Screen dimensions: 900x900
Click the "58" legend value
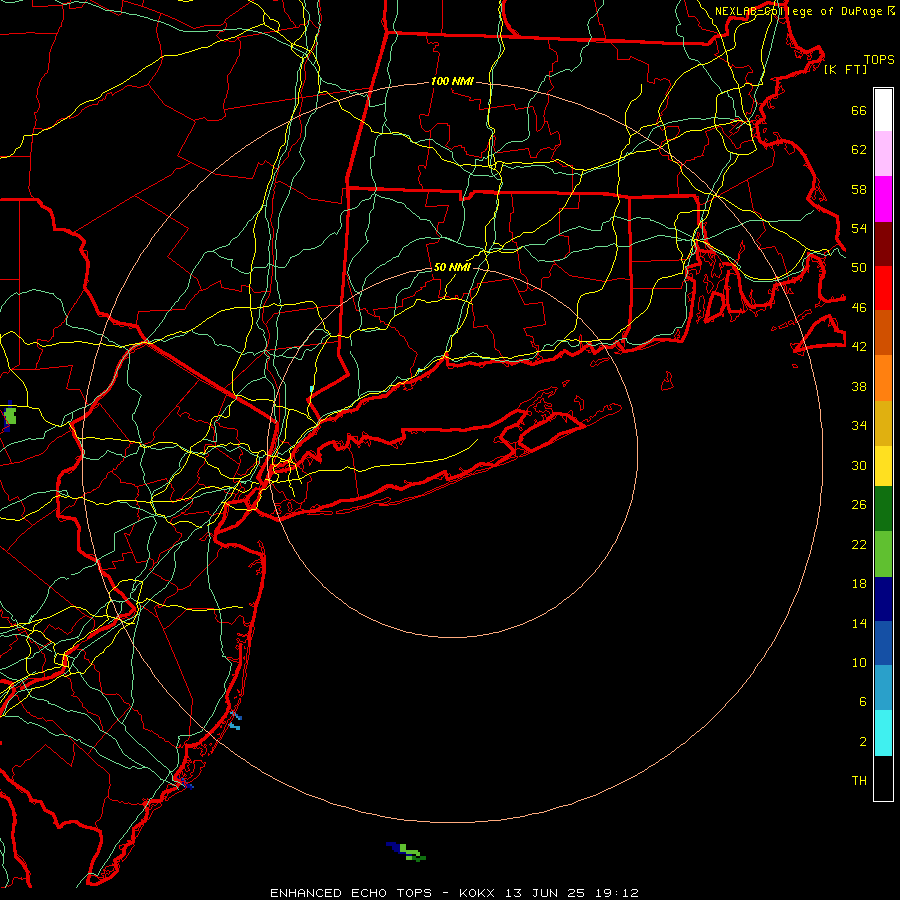859,189
